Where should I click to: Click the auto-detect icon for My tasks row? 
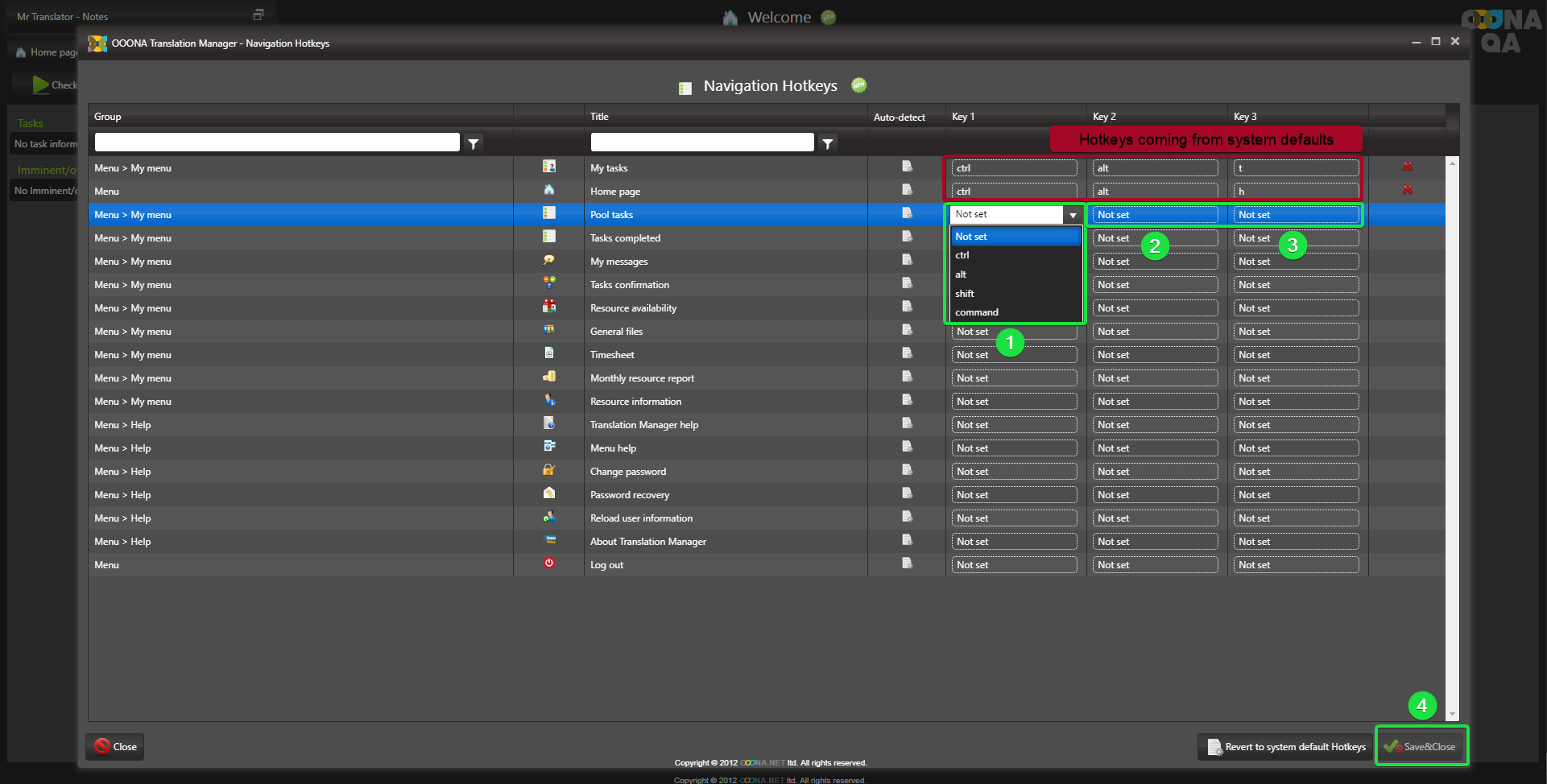(x=907, y=167)
